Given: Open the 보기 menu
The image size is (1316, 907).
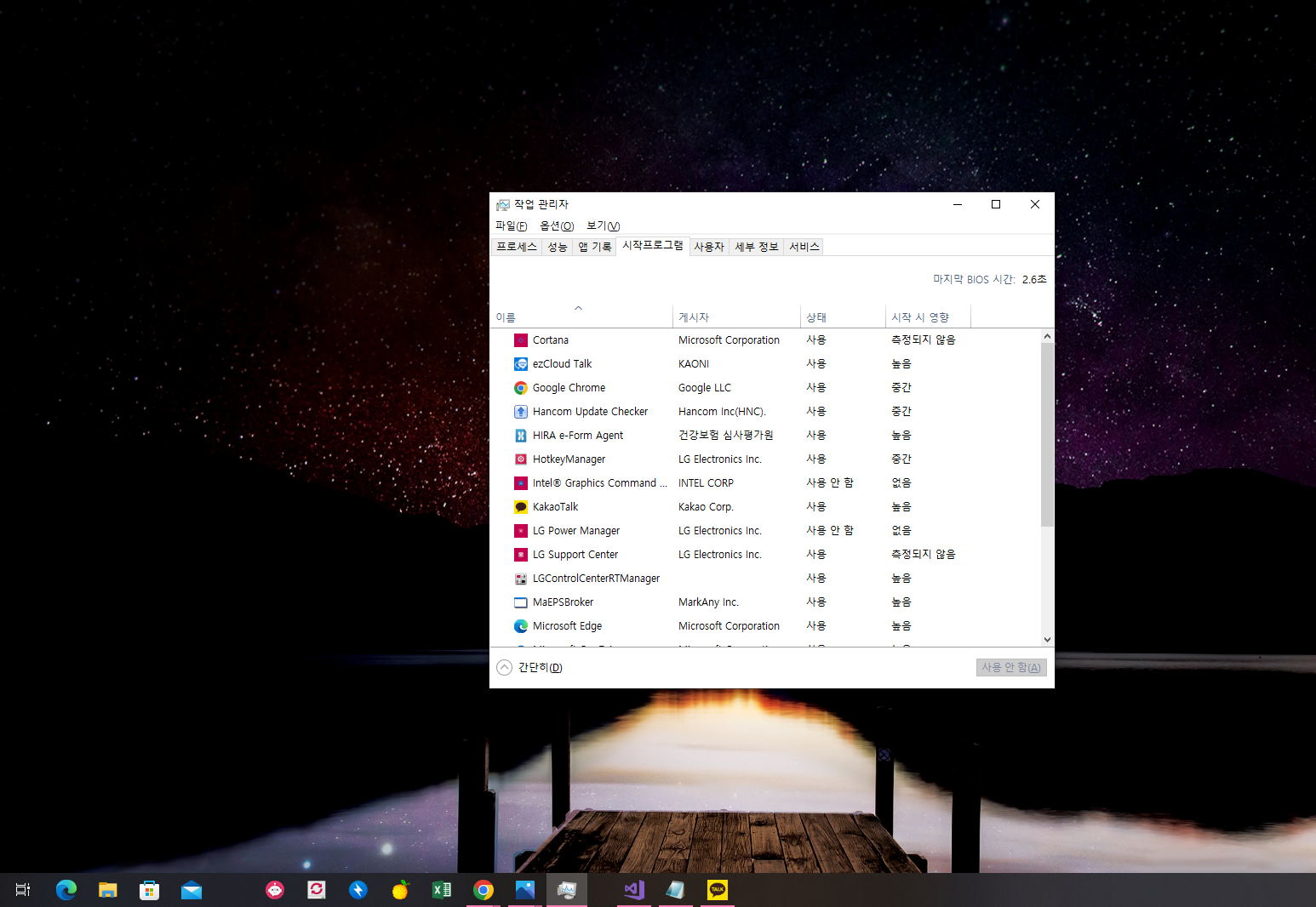Looking at the screenshot, I should (604, 225).
